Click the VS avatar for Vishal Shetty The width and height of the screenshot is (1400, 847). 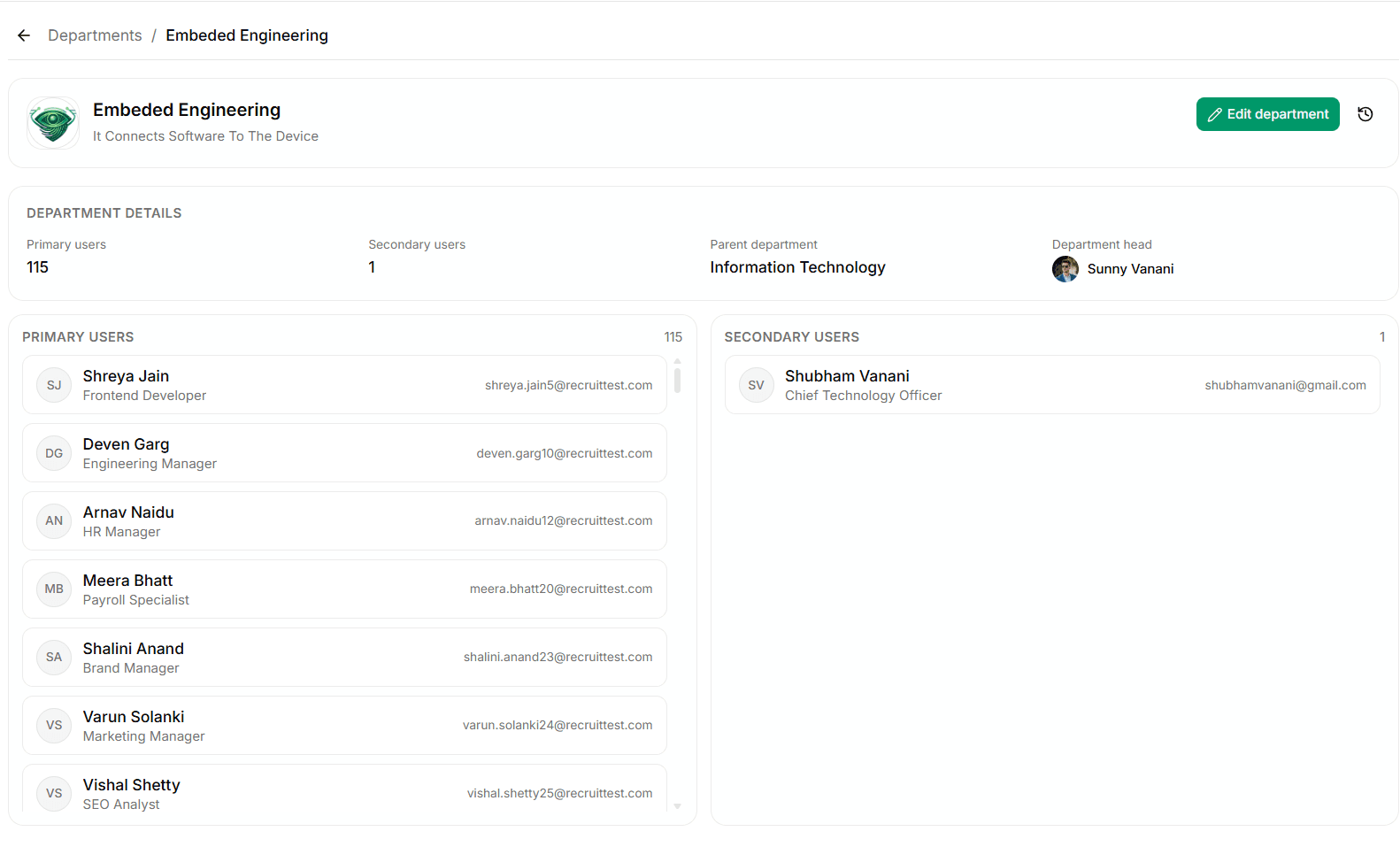(54, 793)
